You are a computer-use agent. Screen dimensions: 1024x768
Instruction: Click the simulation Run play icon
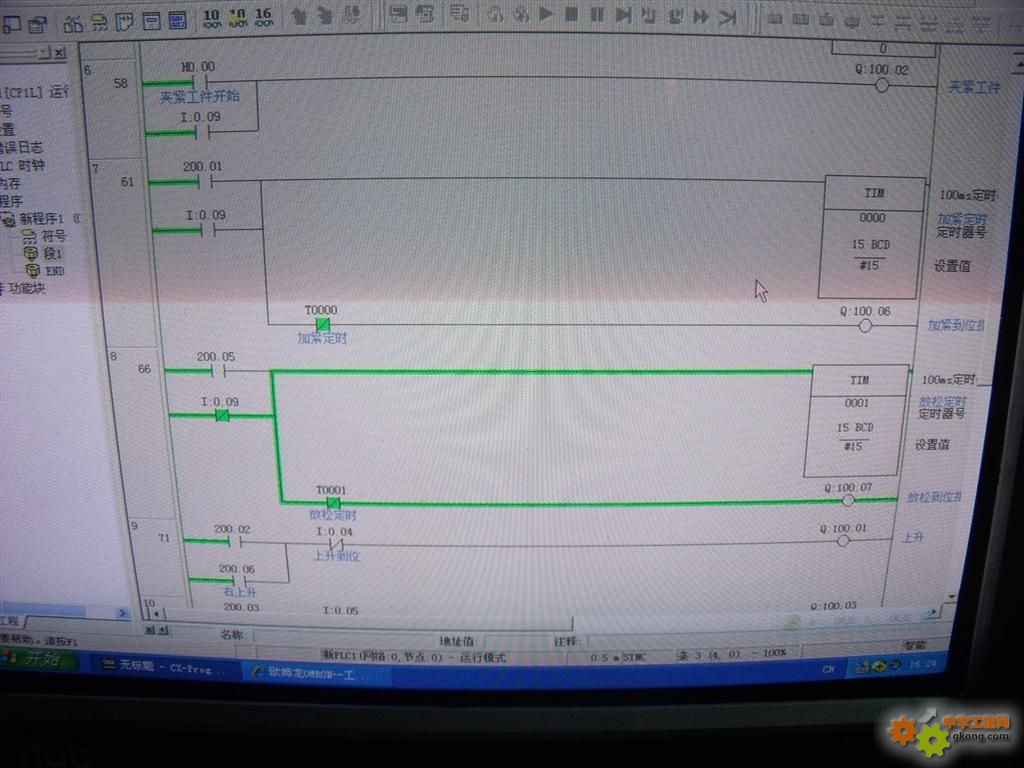[546, 14]
